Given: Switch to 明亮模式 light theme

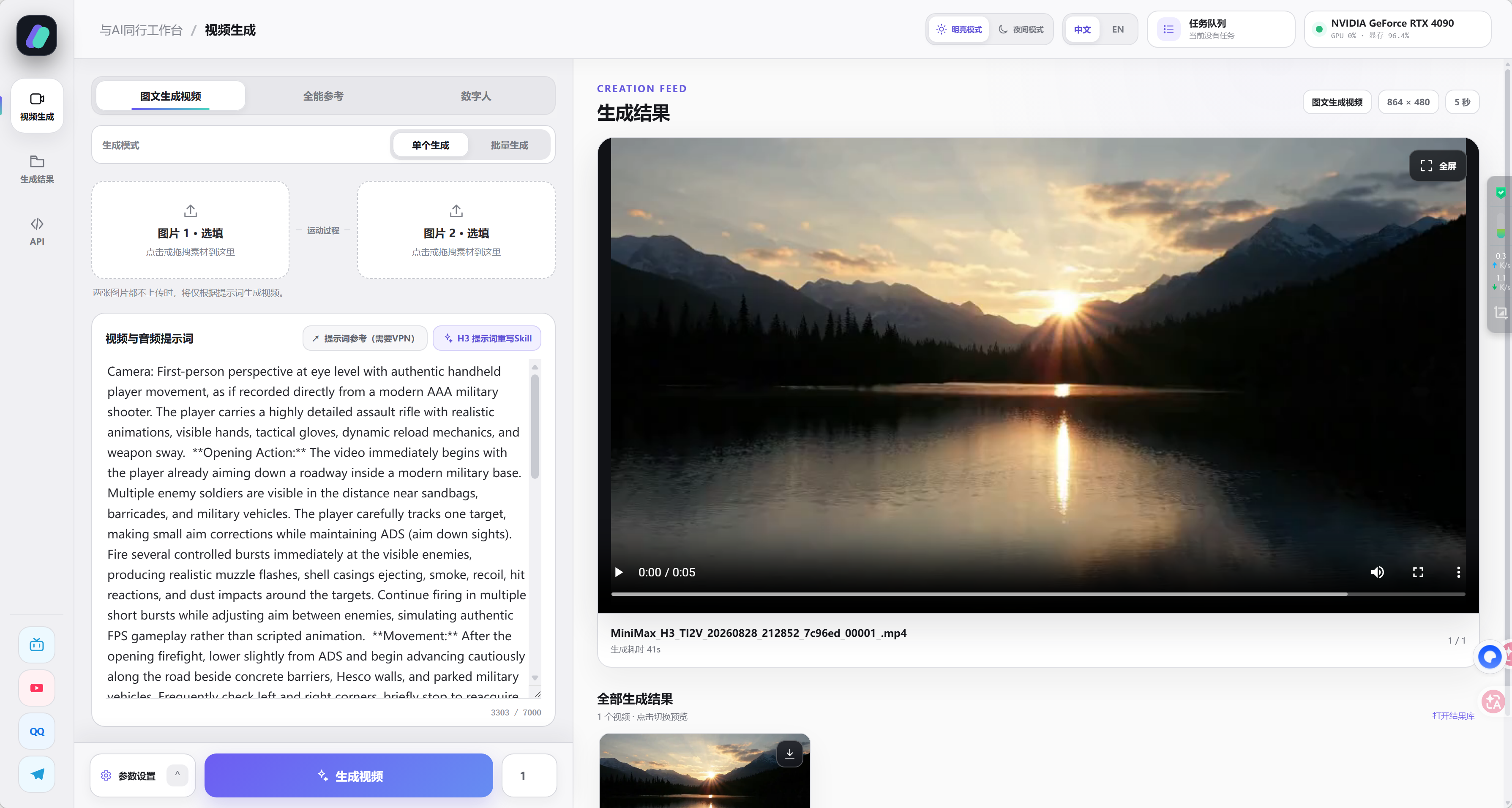Looking at the screenshot, I should click(x=959, y=29).
